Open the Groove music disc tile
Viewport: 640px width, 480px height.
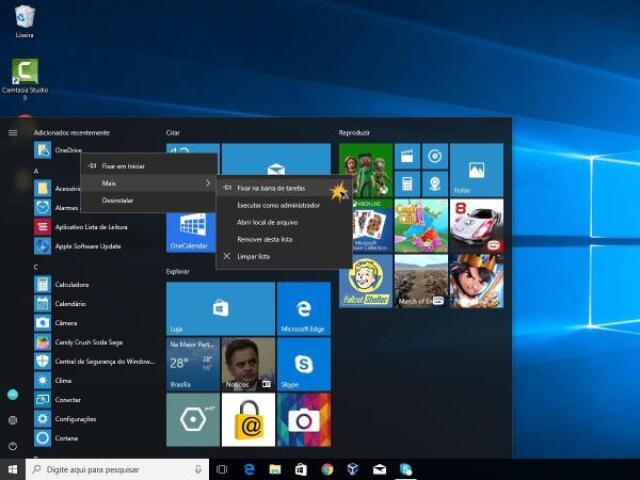click(435, 156)
